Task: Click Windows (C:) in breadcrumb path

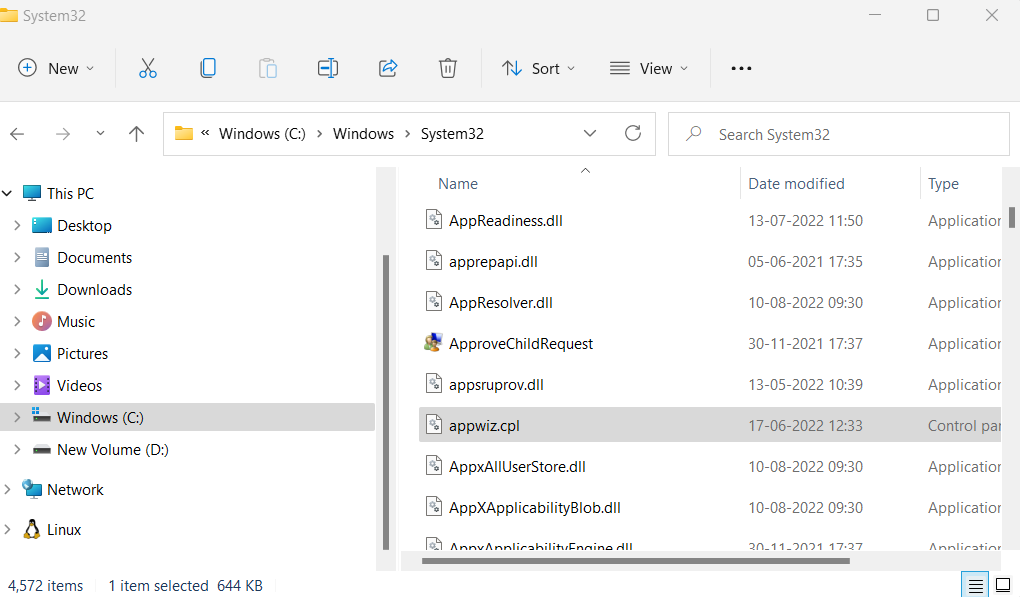Action: [262, 134]
